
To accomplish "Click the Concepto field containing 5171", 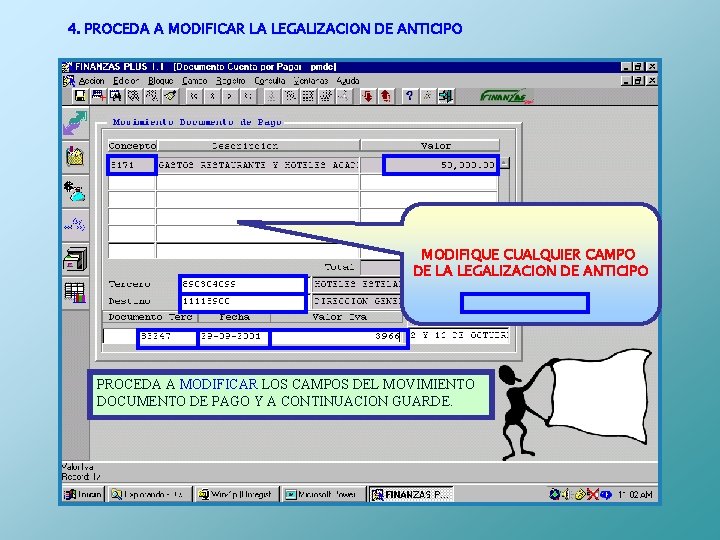I will [132, 165].
